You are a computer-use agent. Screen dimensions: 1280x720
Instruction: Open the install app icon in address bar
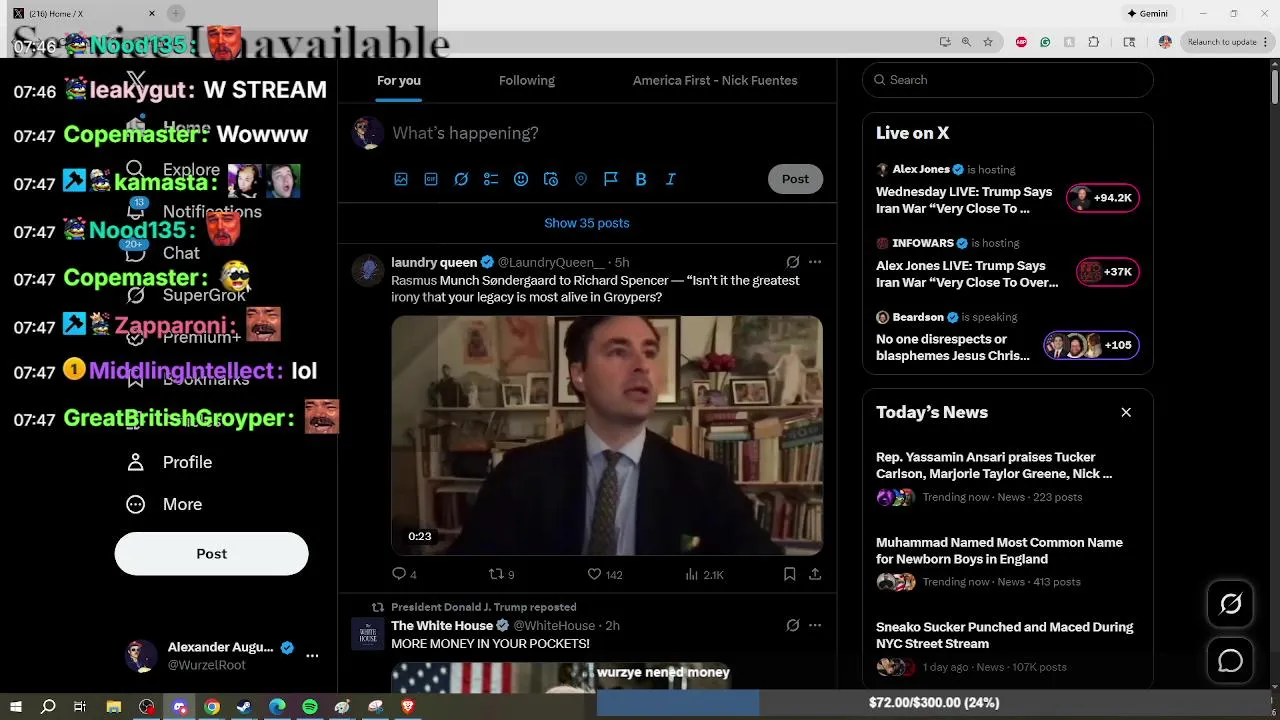click(x=945, y=42)
